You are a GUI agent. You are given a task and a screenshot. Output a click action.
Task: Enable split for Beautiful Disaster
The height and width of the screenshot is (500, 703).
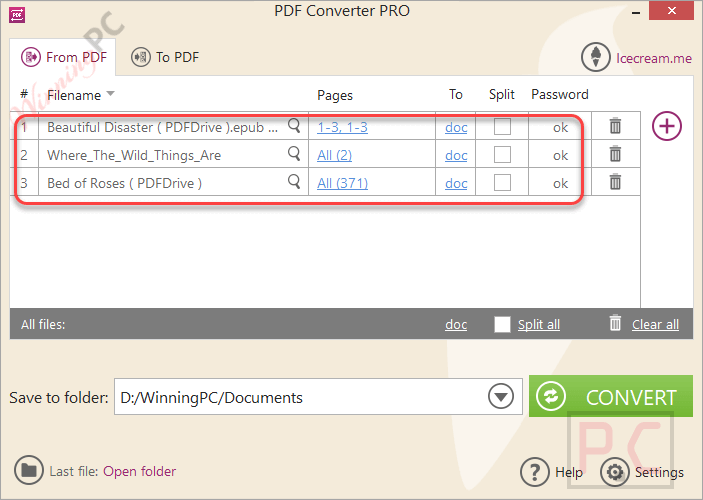coord(502,126)
